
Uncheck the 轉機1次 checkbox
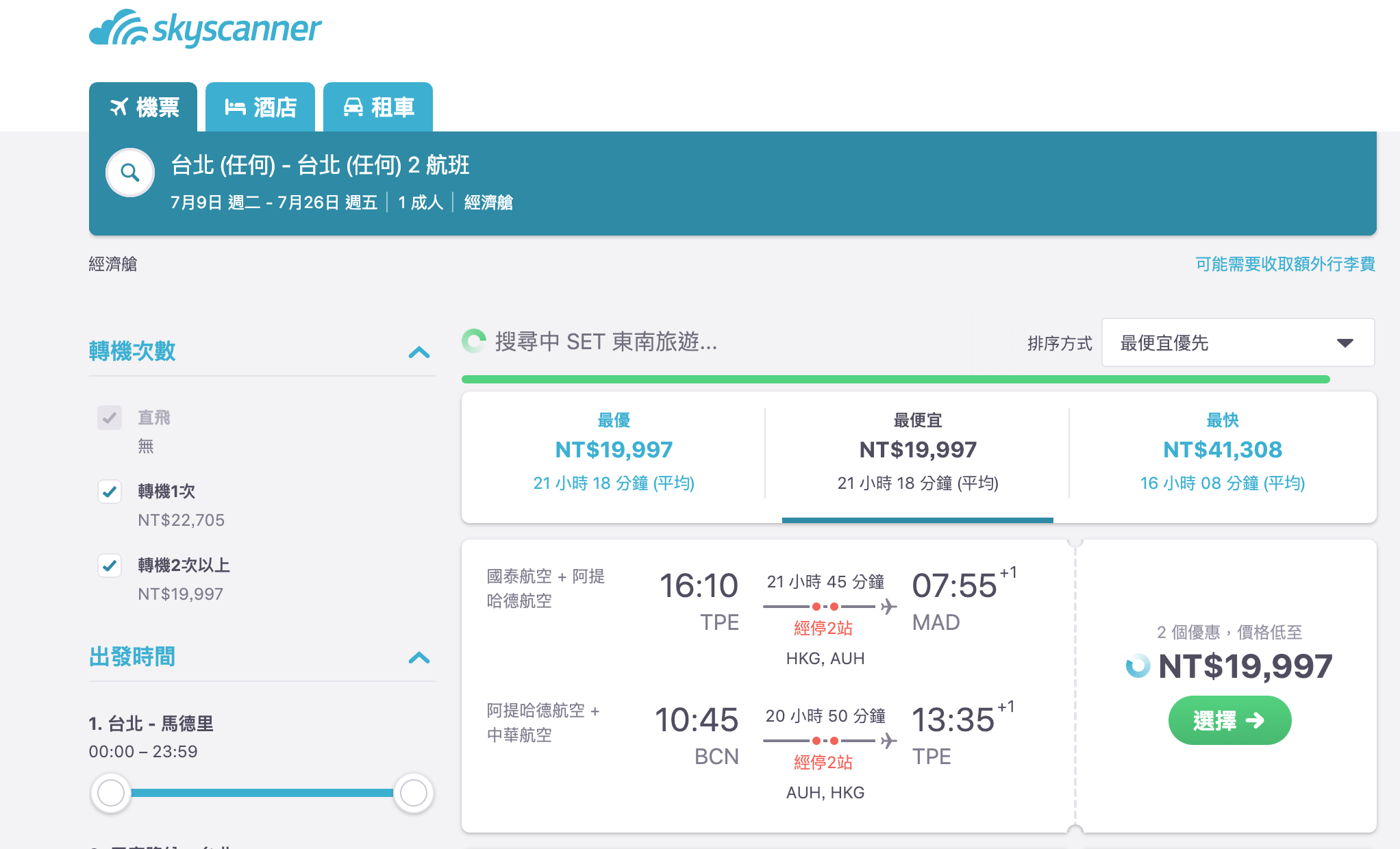point(110,492)
